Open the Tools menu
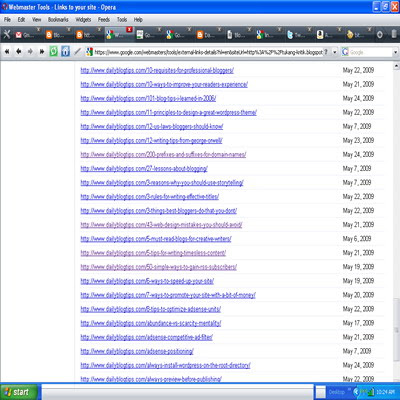Screen dimensions: 400x400 [122, 20]
